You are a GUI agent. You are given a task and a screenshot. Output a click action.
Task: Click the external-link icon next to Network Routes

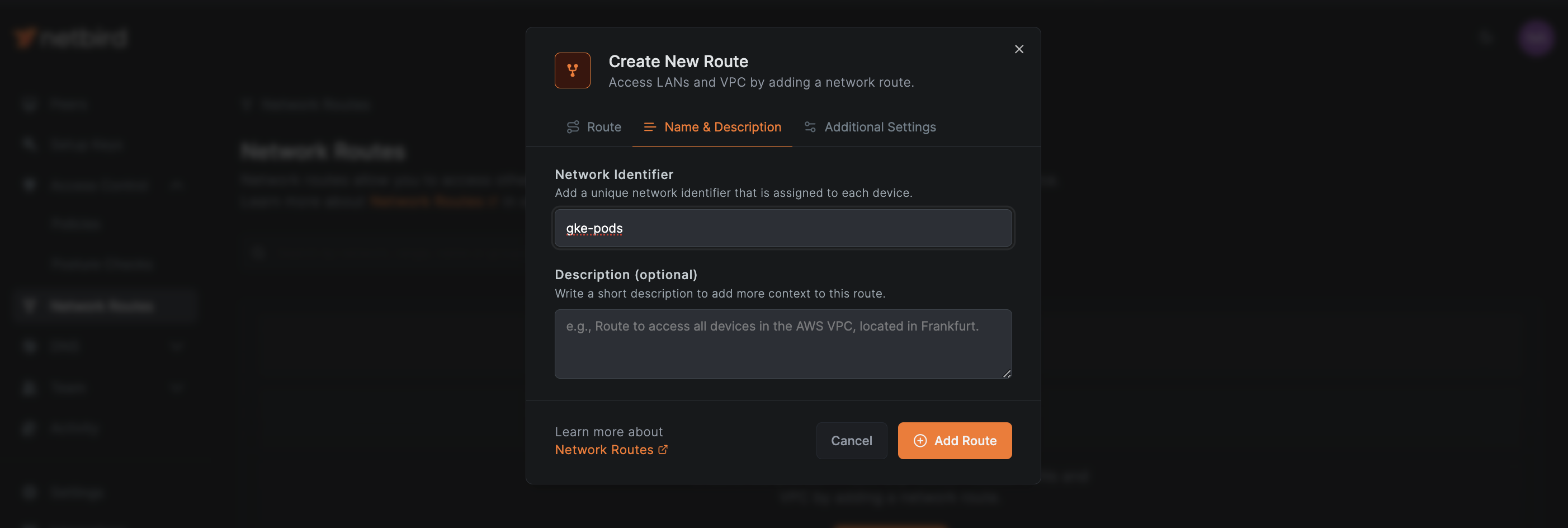coord(663,450)
